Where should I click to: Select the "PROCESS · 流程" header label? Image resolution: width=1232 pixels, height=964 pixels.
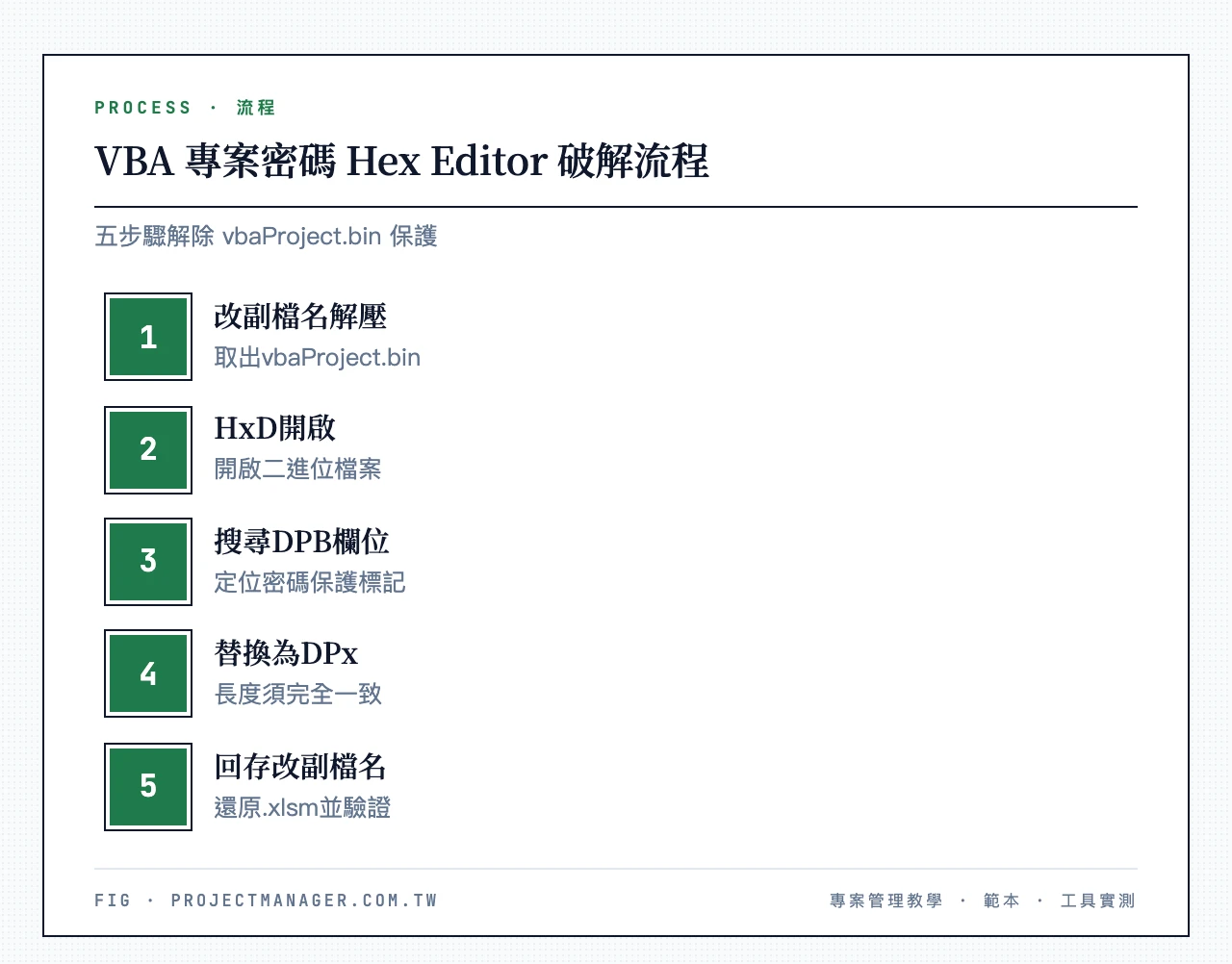point(185,108)
